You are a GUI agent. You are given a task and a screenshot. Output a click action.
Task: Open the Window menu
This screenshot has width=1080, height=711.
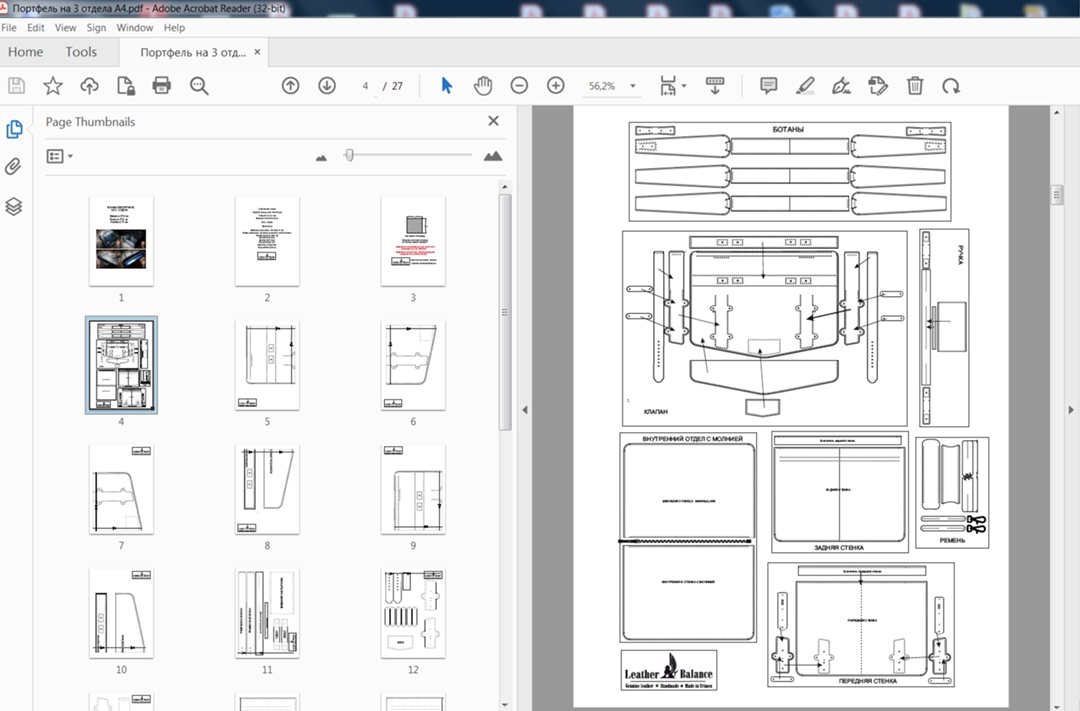click(x=135, y=28)
